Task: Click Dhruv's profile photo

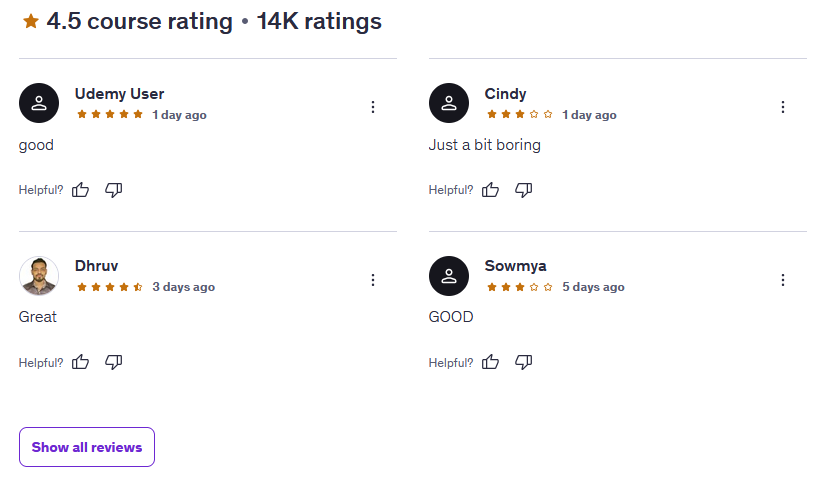Action: coord(39,276)
